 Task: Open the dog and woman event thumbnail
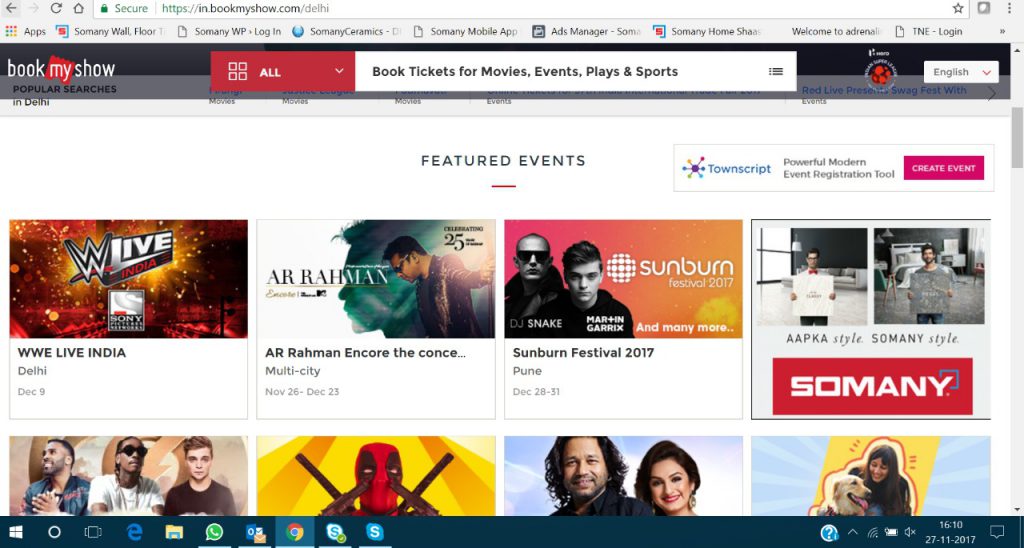tap(871, 476)
